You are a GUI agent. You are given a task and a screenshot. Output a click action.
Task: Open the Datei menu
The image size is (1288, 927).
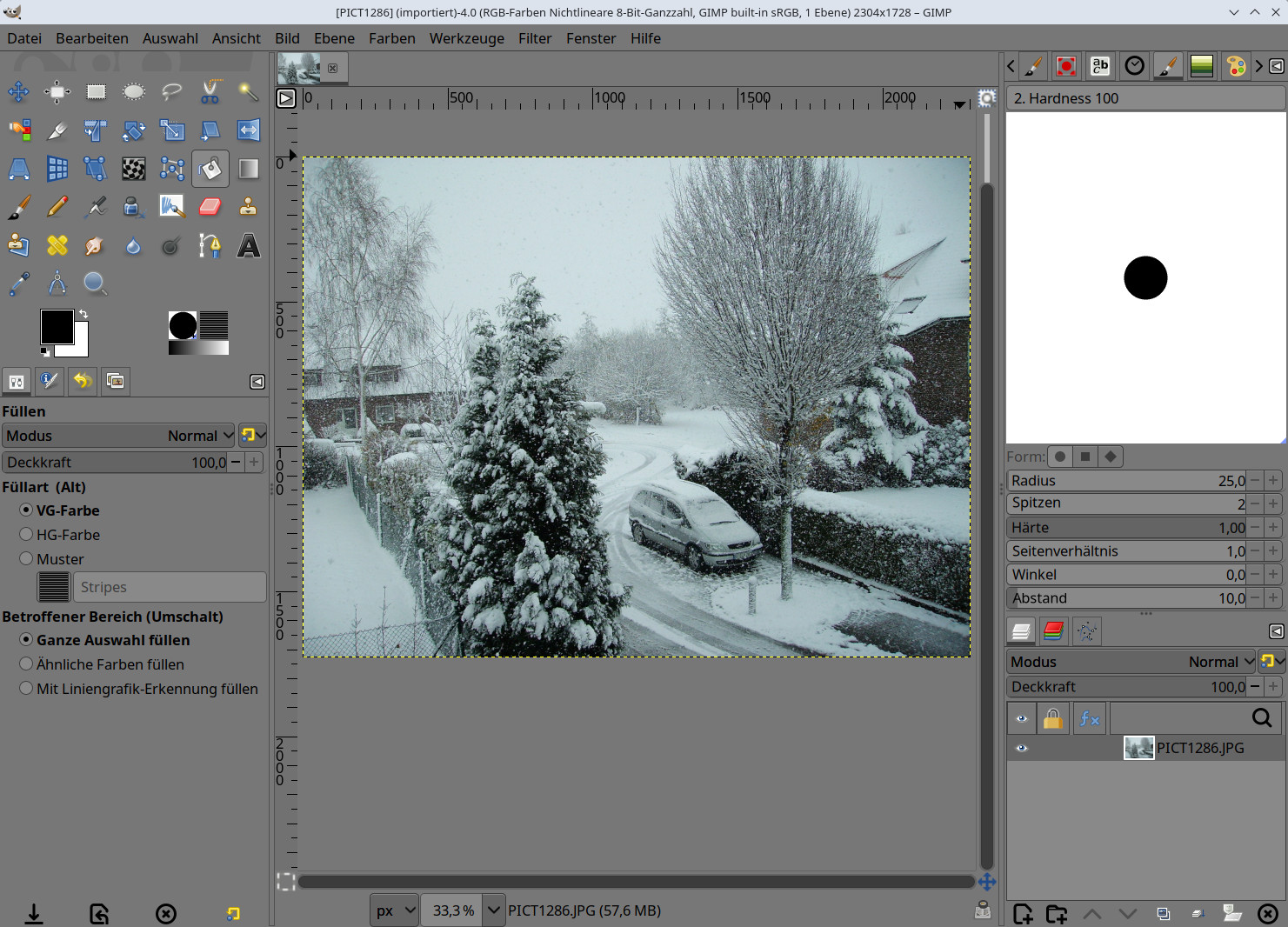point(24,38)
